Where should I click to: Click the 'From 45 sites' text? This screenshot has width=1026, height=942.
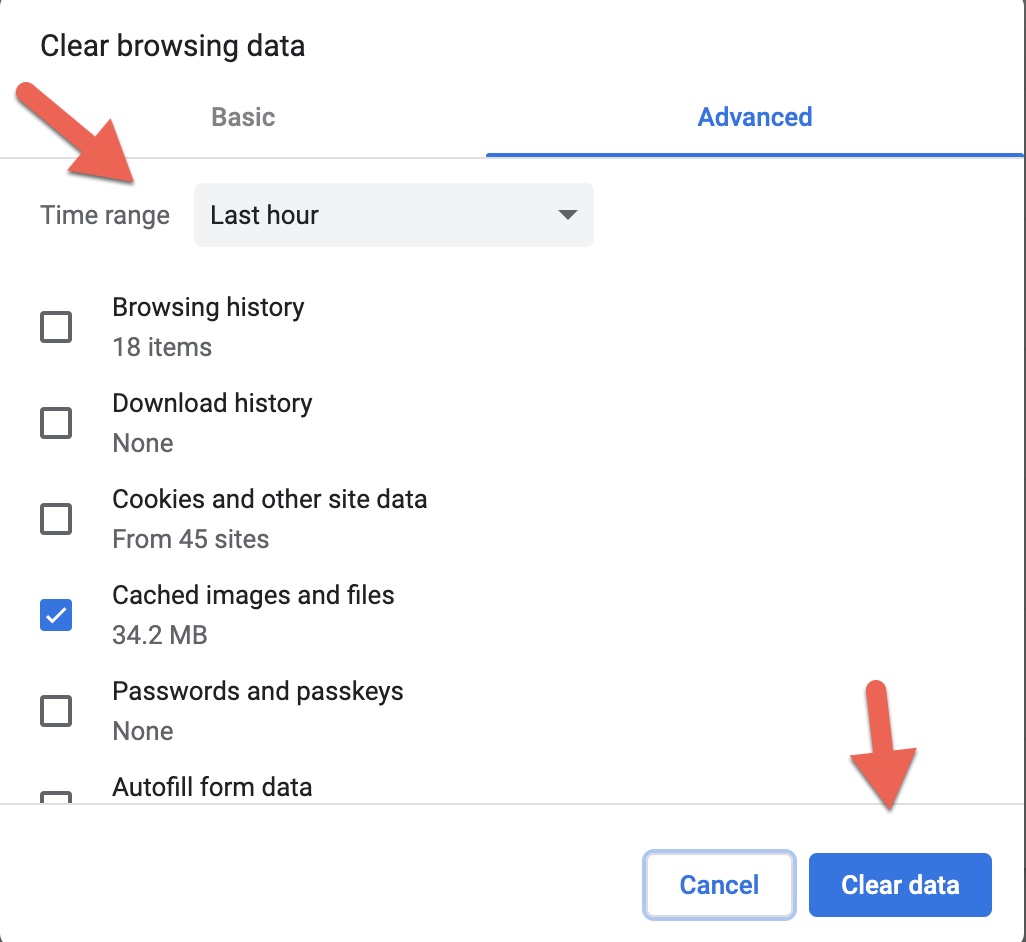(190, 539)
